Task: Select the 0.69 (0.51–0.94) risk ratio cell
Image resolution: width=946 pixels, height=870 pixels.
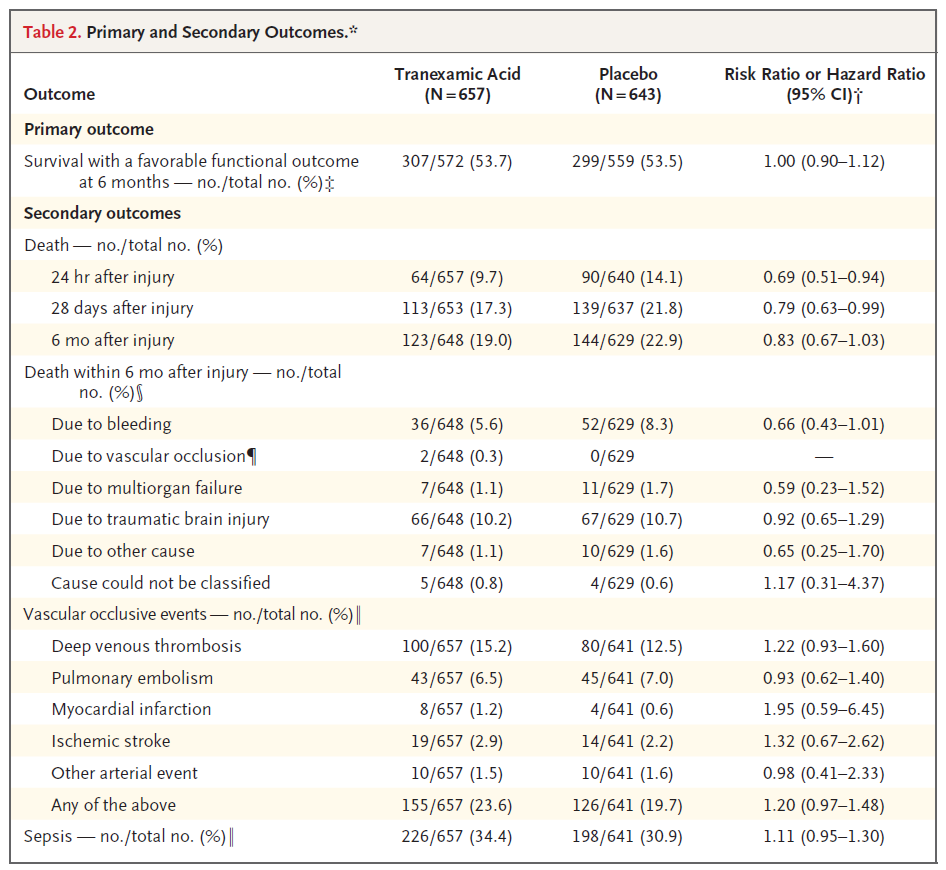Action: pyautogui.click(x=825, y=277)
